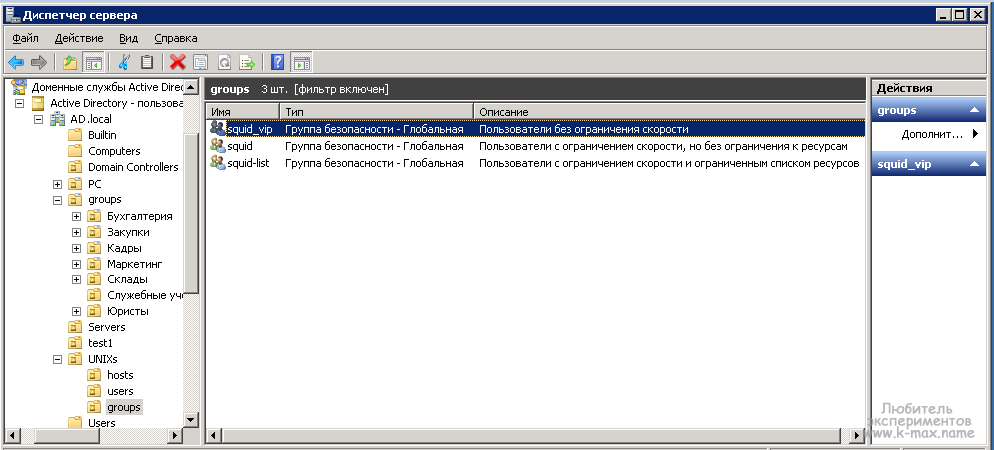Click the tree pane vertical scrollbar thumb
The height and width of the screenshot is (450, 994).
coord(191,213)
